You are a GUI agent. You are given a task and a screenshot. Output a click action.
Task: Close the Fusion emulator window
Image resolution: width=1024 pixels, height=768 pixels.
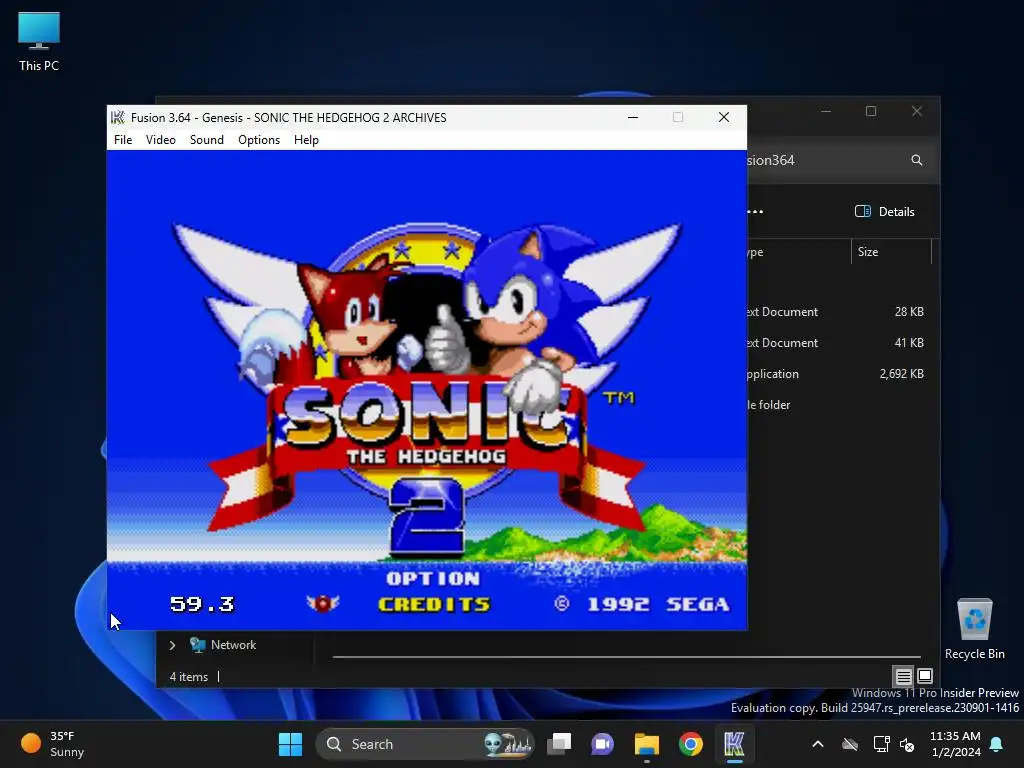(x=724, y=118)
